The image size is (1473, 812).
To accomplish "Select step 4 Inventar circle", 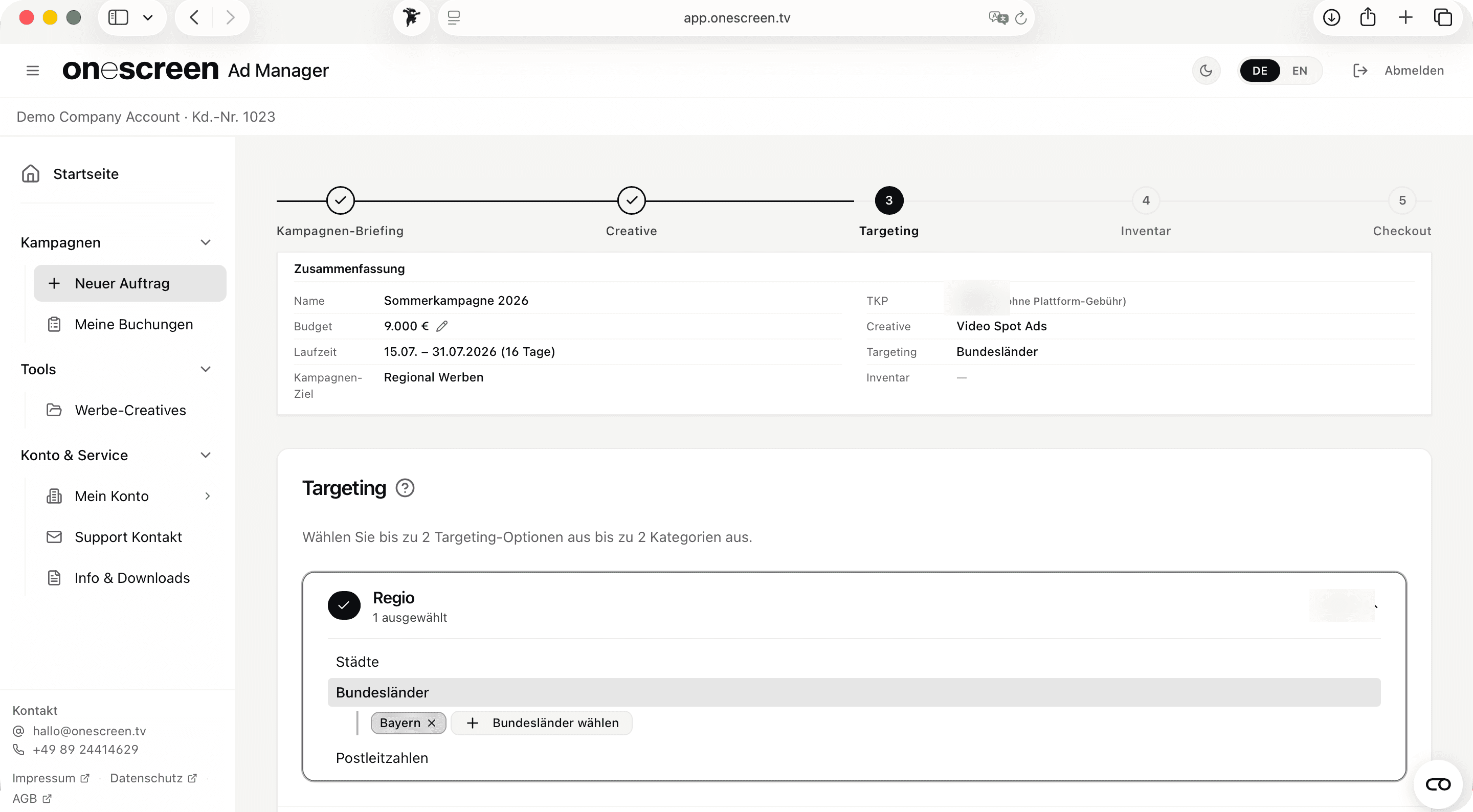I will pyautogui.click(x=1145, y=200).
